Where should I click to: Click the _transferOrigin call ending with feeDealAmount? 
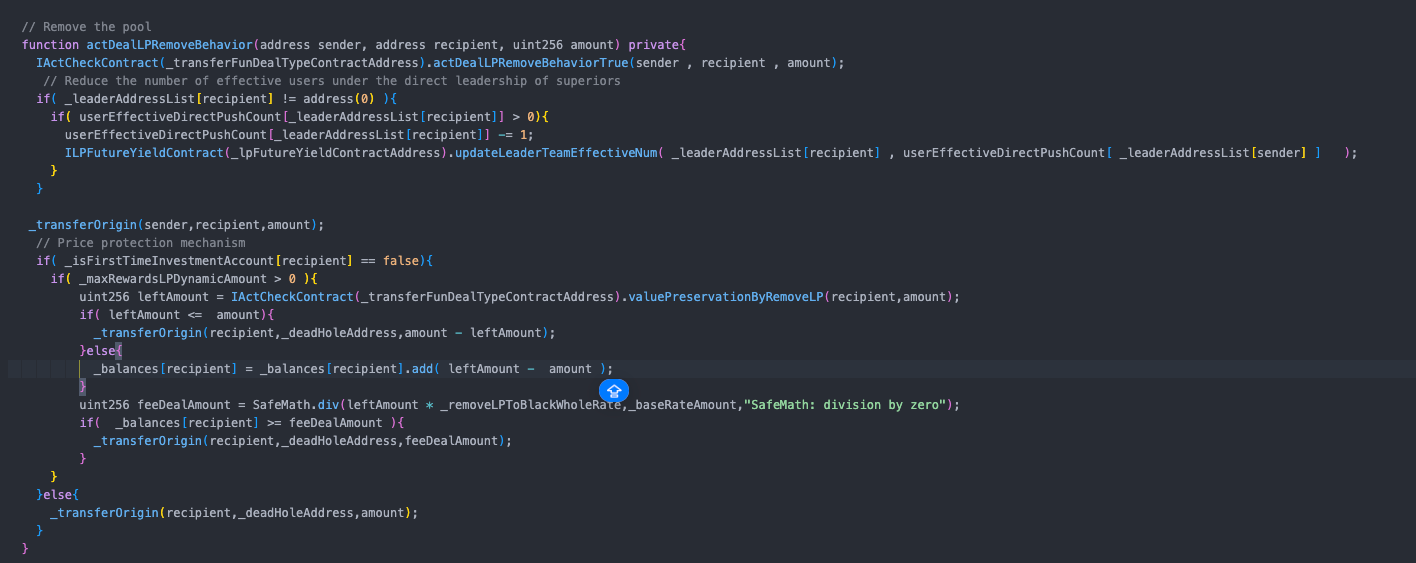point(303,441)
